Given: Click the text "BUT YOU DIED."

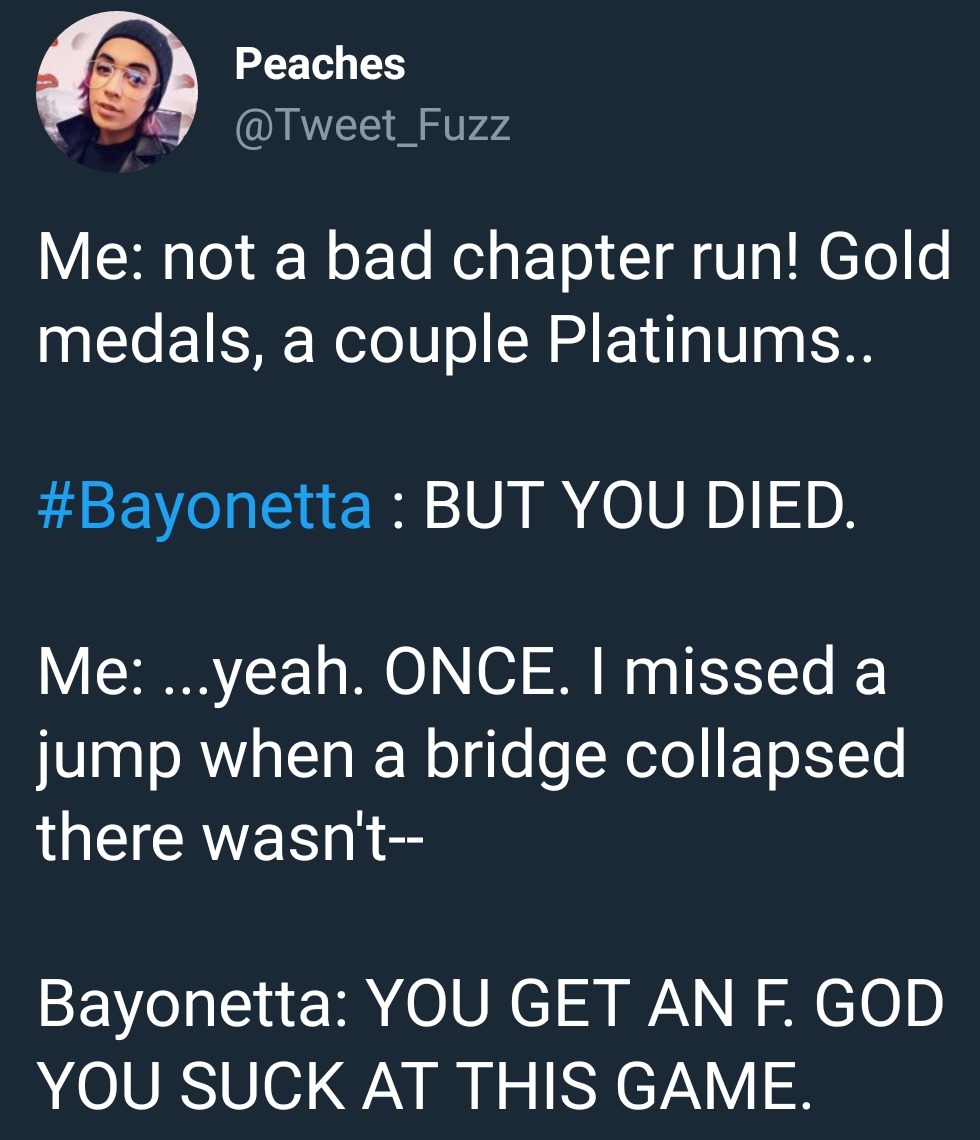Looking at the screenshot, I should click(640, 505).
